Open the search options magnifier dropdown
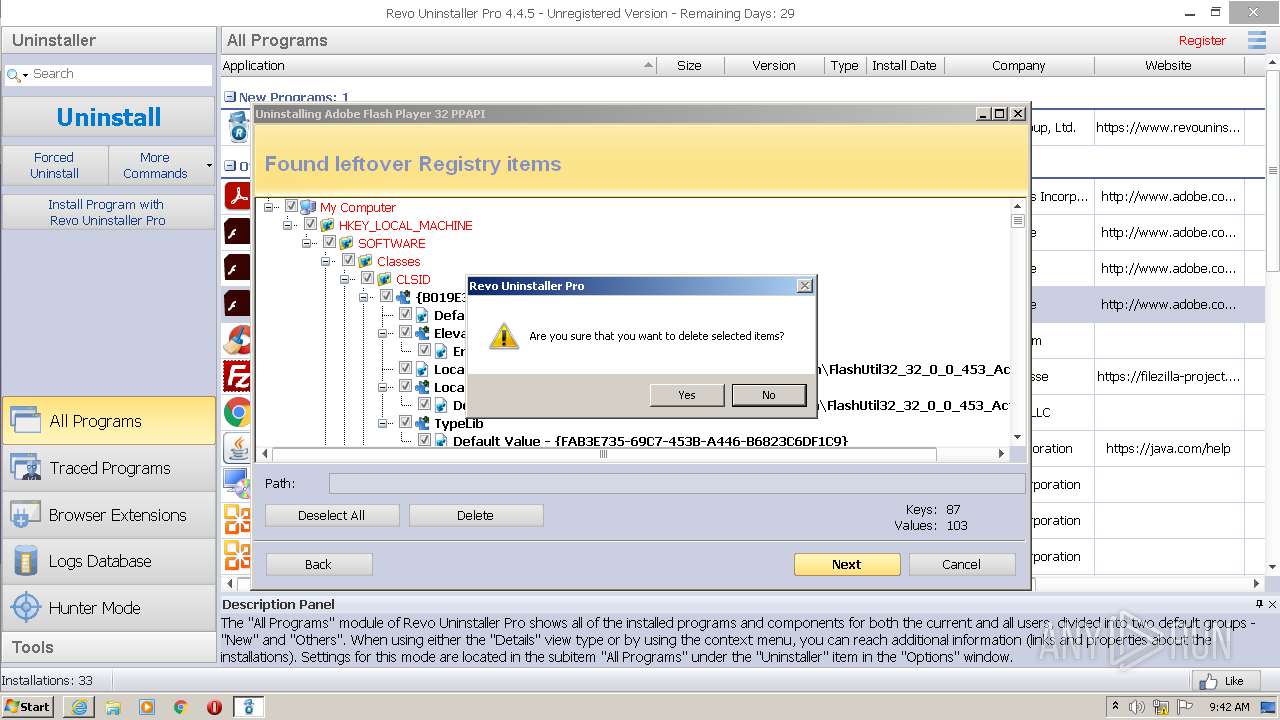 17,75
